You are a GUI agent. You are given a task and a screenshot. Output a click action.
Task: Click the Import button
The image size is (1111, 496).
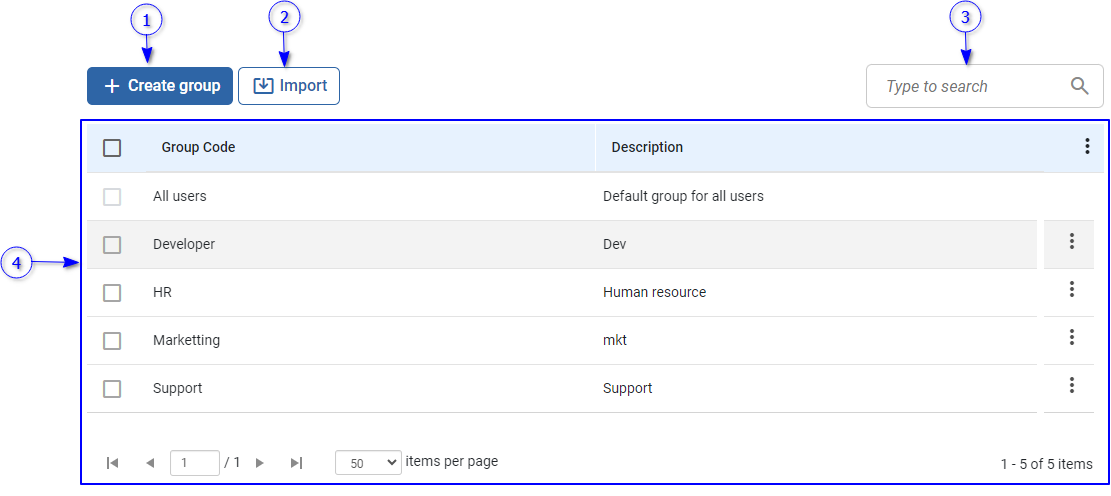pyautogui.click(x=289, y=86)
